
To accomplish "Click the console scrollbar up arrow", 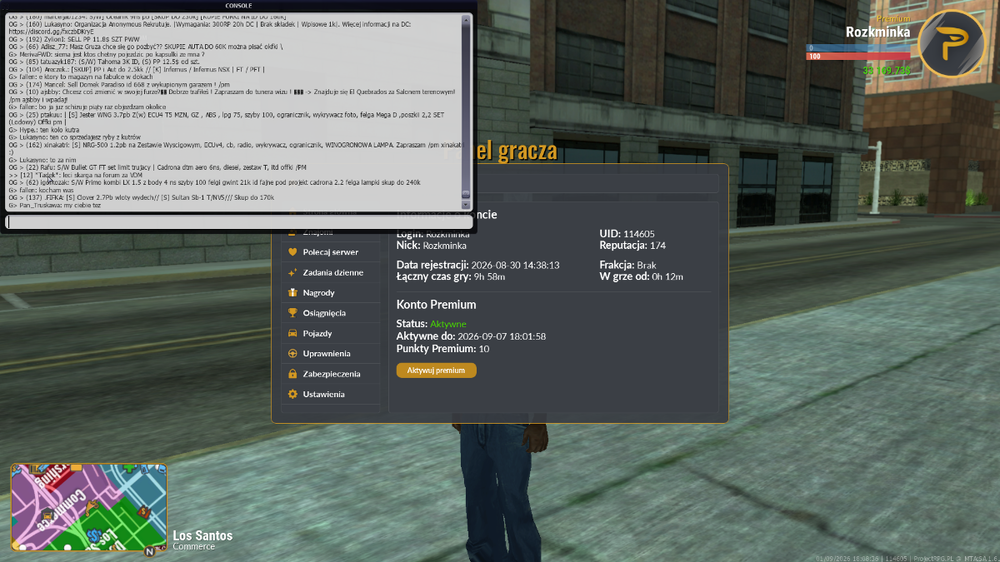I will (466, 20).
